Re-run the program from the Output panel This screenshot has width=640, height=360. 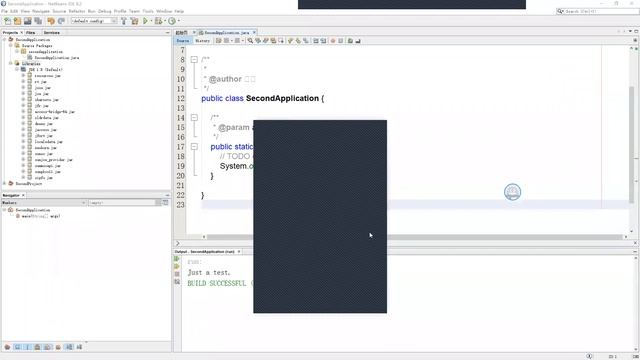[177, 259]
